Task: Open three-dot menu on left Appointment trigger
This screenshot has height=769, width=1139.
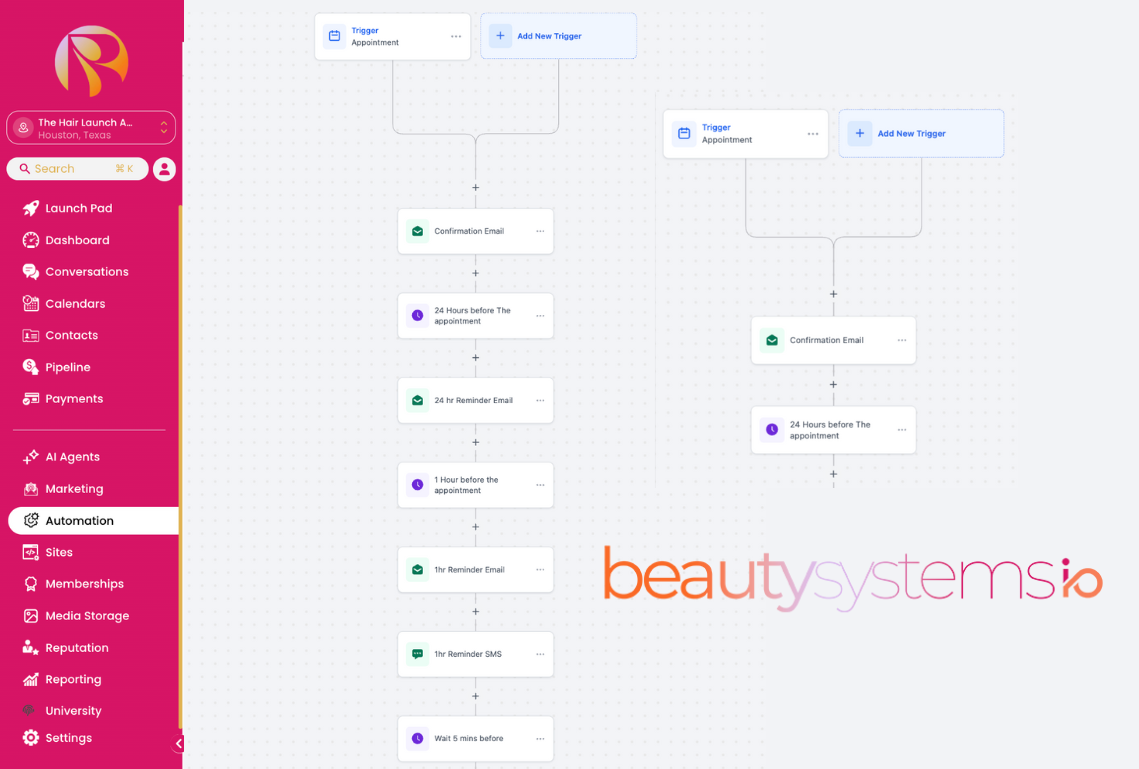Action: (456, 37)
